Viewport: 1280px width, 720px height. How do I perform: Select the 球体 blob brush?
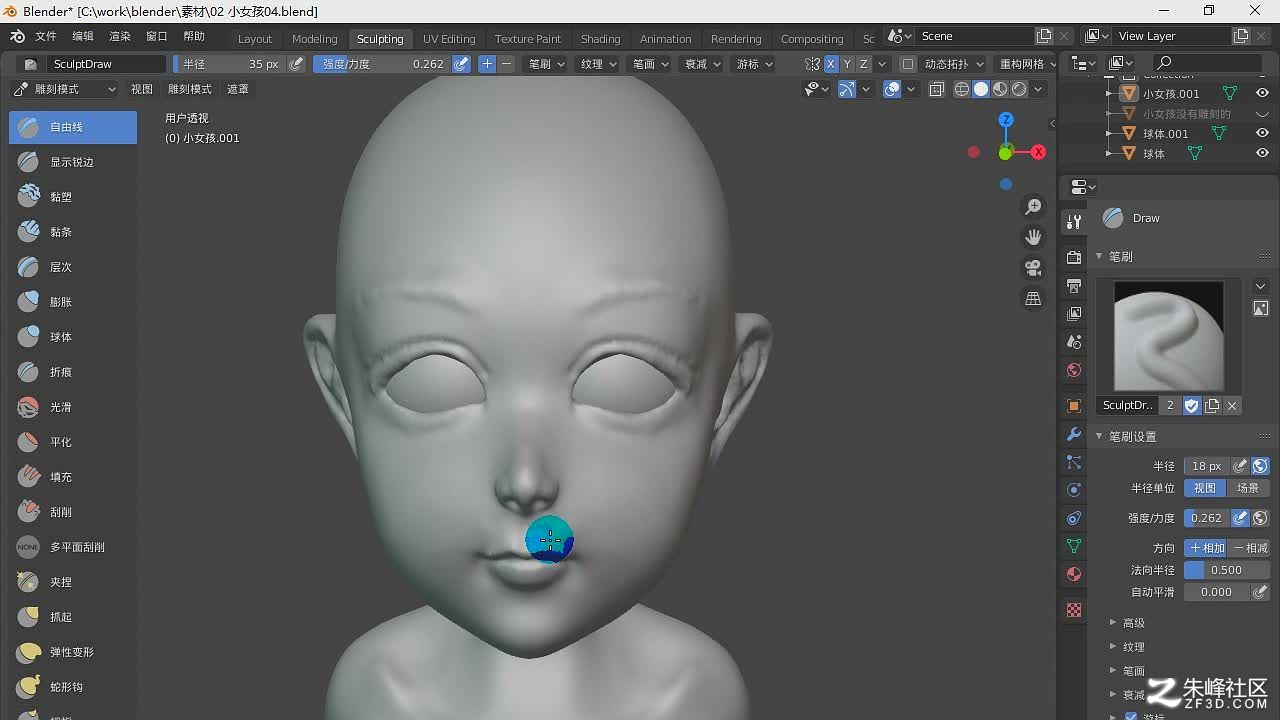73,337
